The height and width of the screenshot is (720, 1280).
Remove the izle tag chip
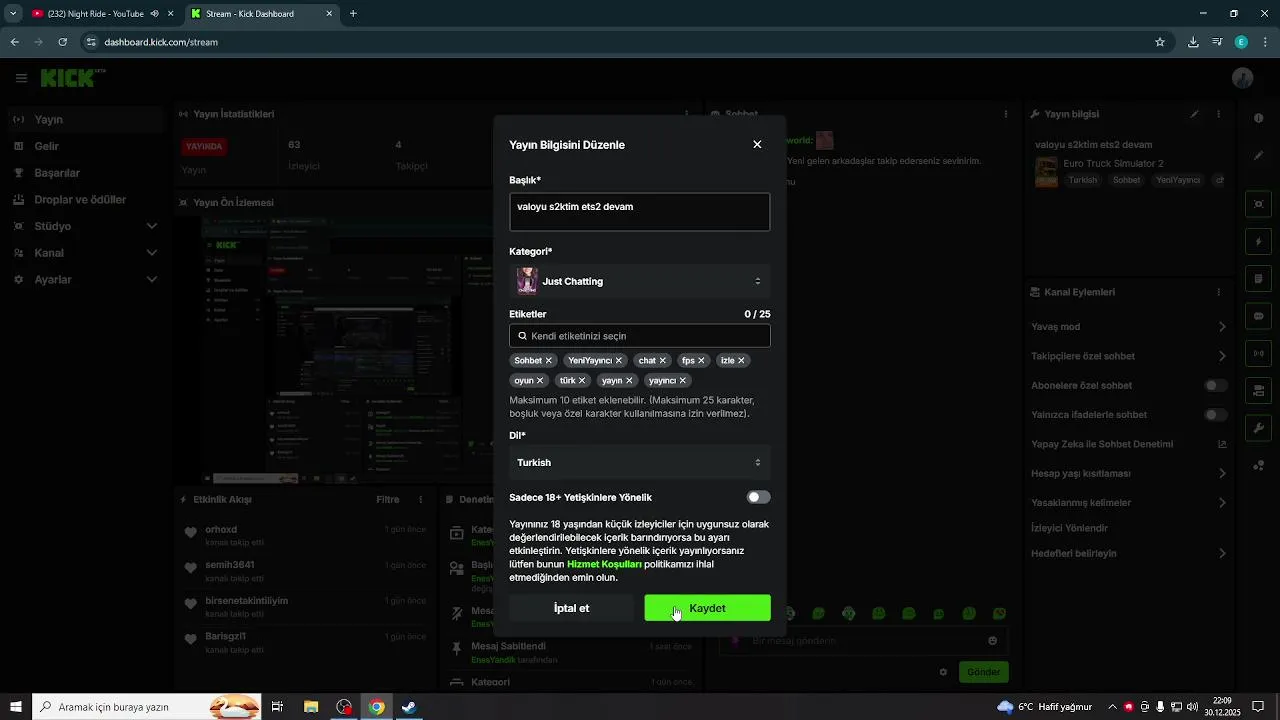pyautogui.click(x=741, y=361)
